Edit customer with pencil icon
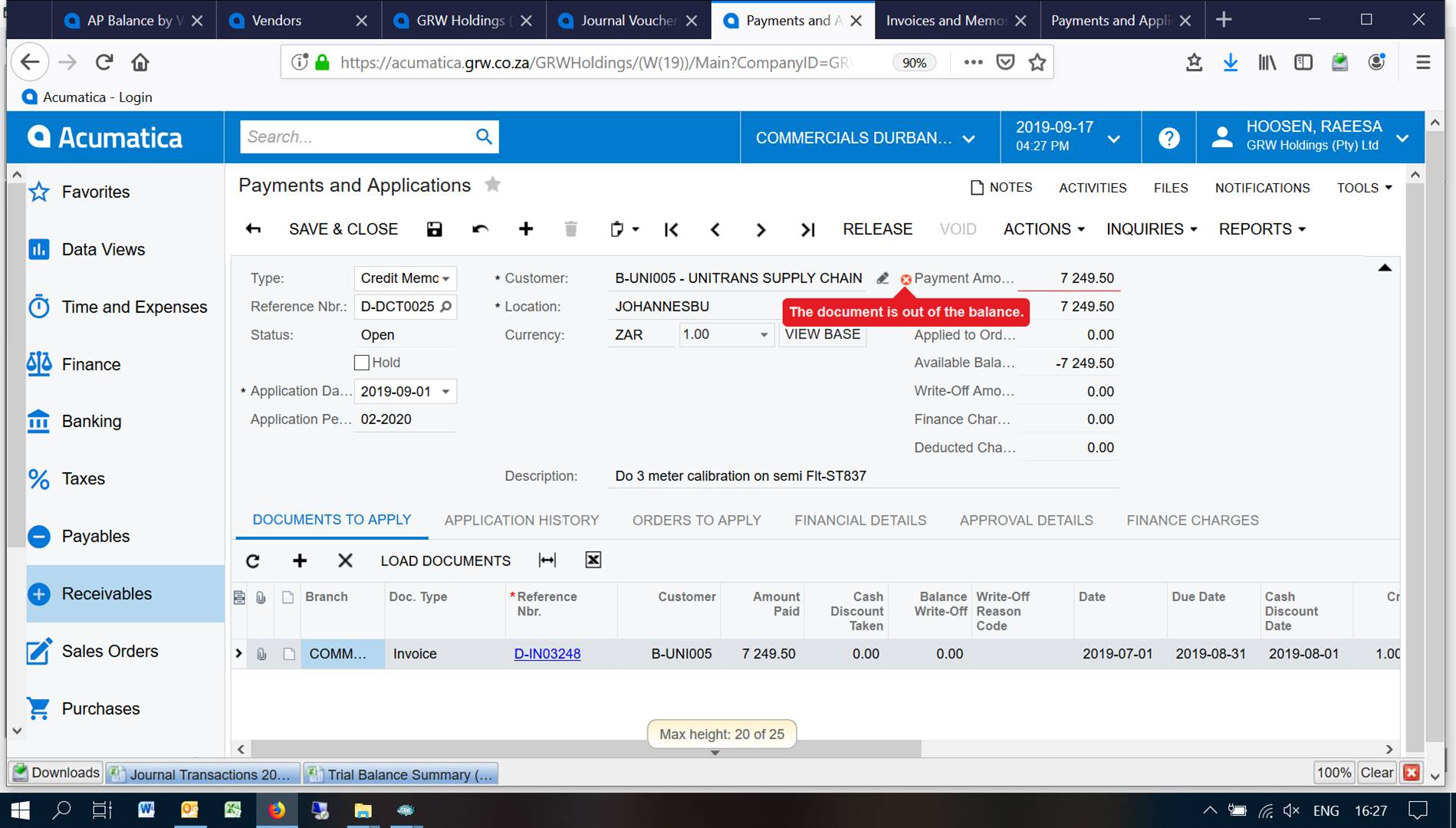Screen dimensions: 1456x828 point(882,278)
